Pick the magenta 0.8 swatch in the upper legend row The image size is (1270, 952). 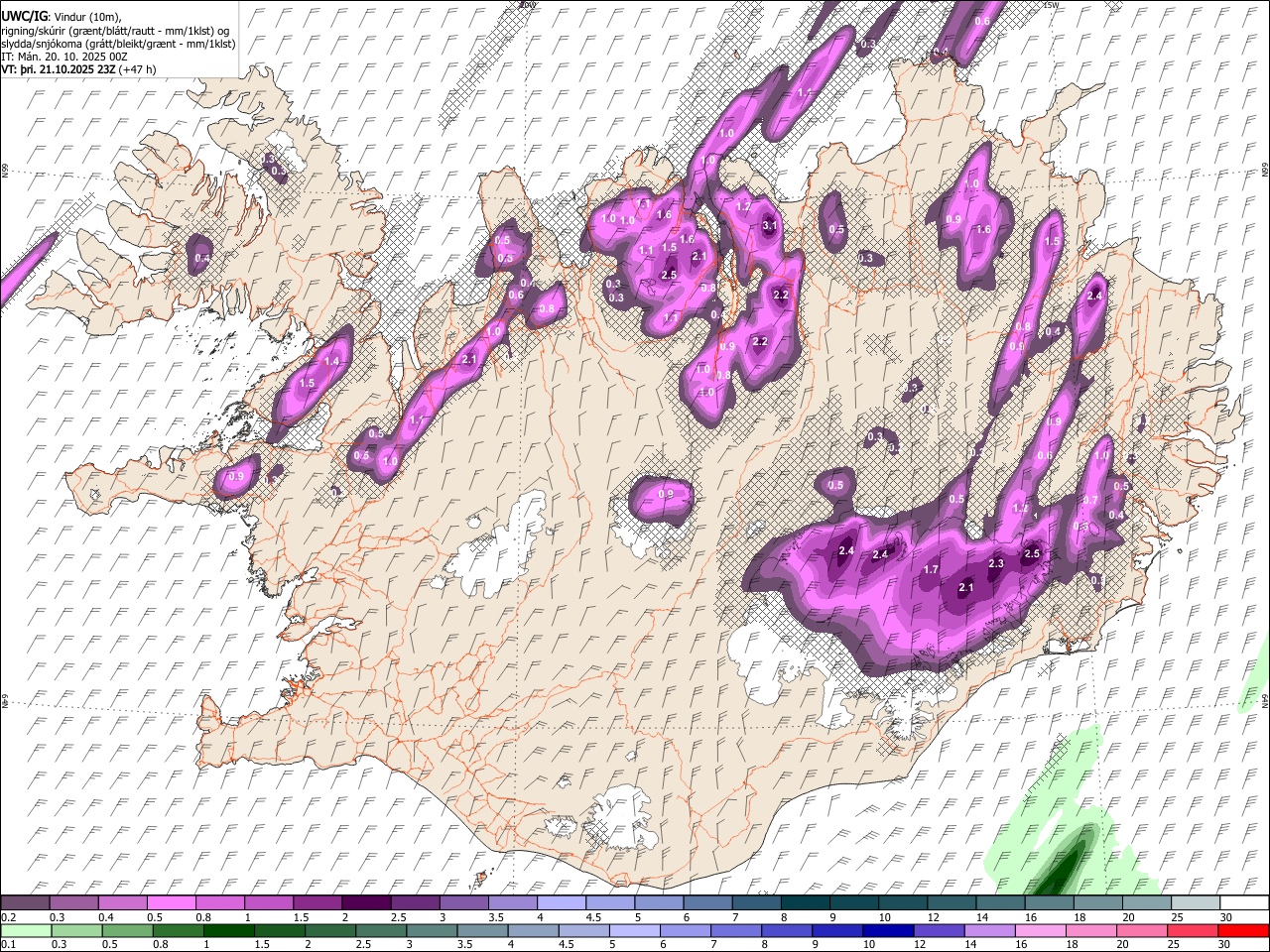[220, 902]
